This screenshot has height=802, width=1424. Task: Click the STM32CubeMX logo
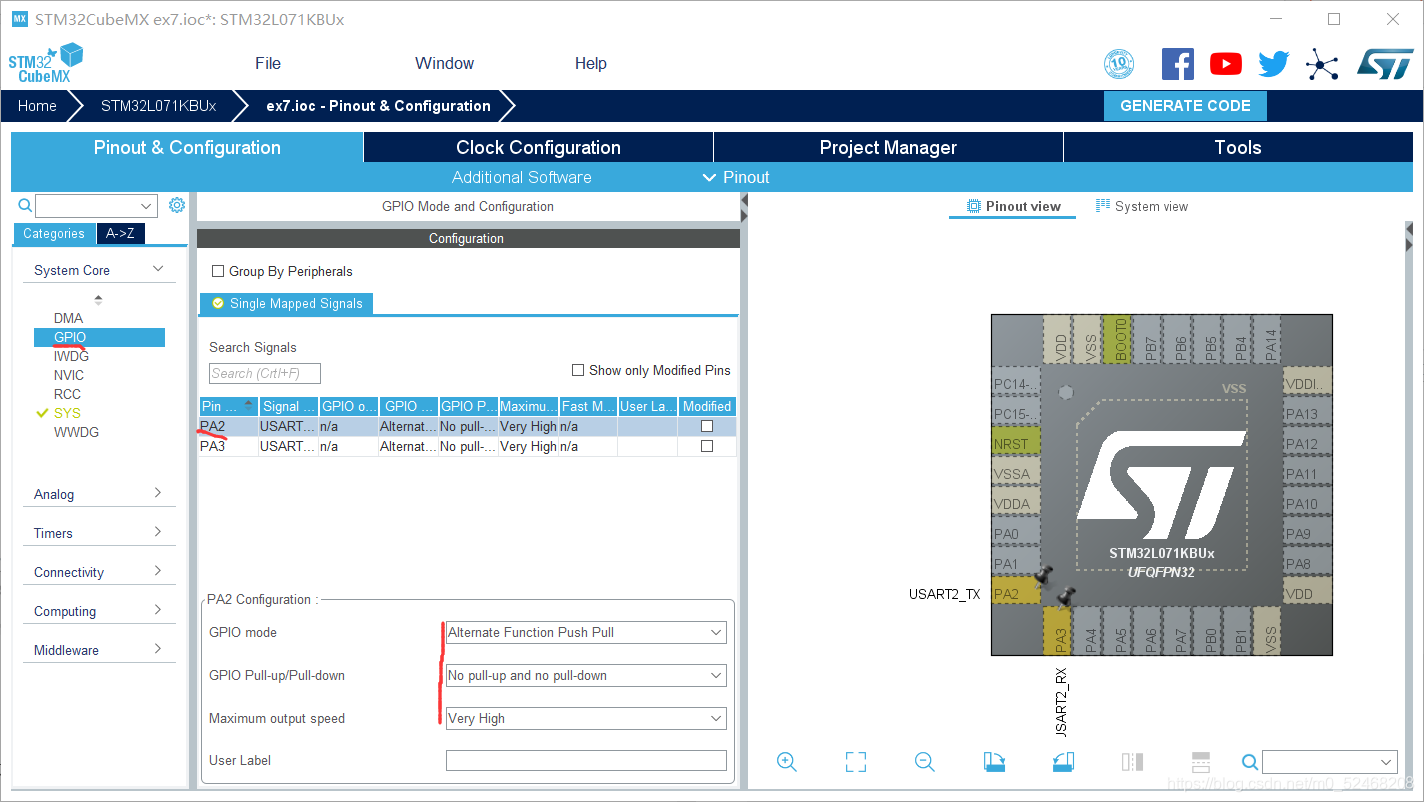(45, 63)
